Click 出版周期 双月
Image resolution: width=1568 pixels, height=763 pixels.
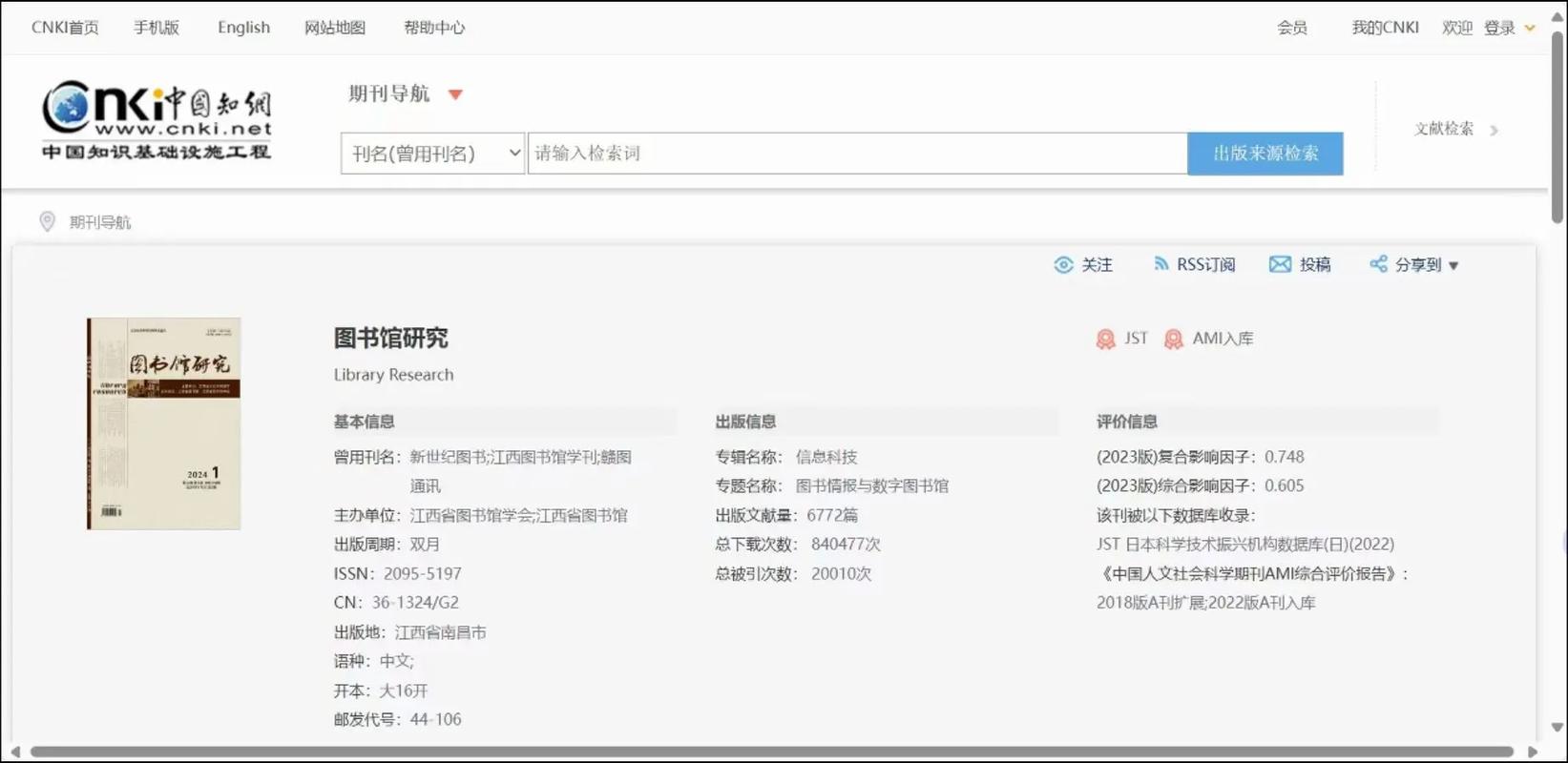pos(425,545)
